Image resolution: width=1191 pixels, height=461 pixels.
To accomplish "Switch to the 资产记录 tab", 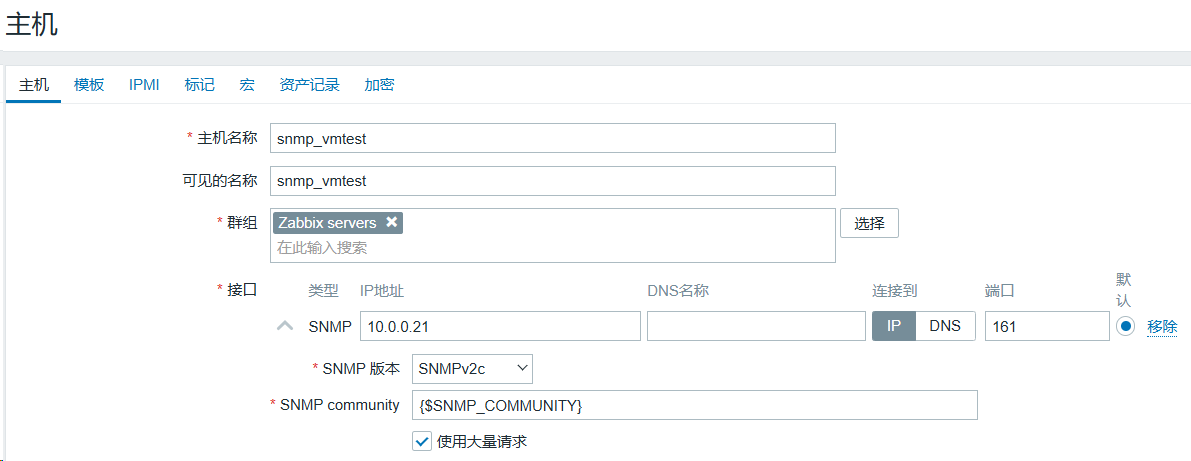I will (x=309, y=85).
